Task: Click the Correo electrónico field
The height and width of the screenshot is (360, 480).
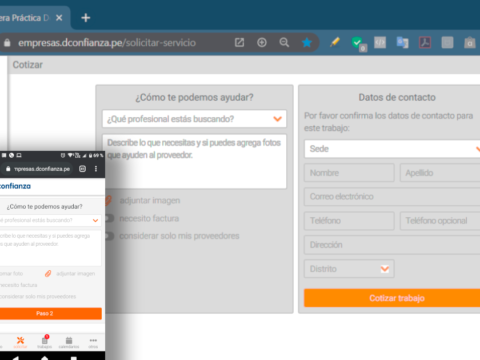Action: pyautogui.click(x=392, y=196)
